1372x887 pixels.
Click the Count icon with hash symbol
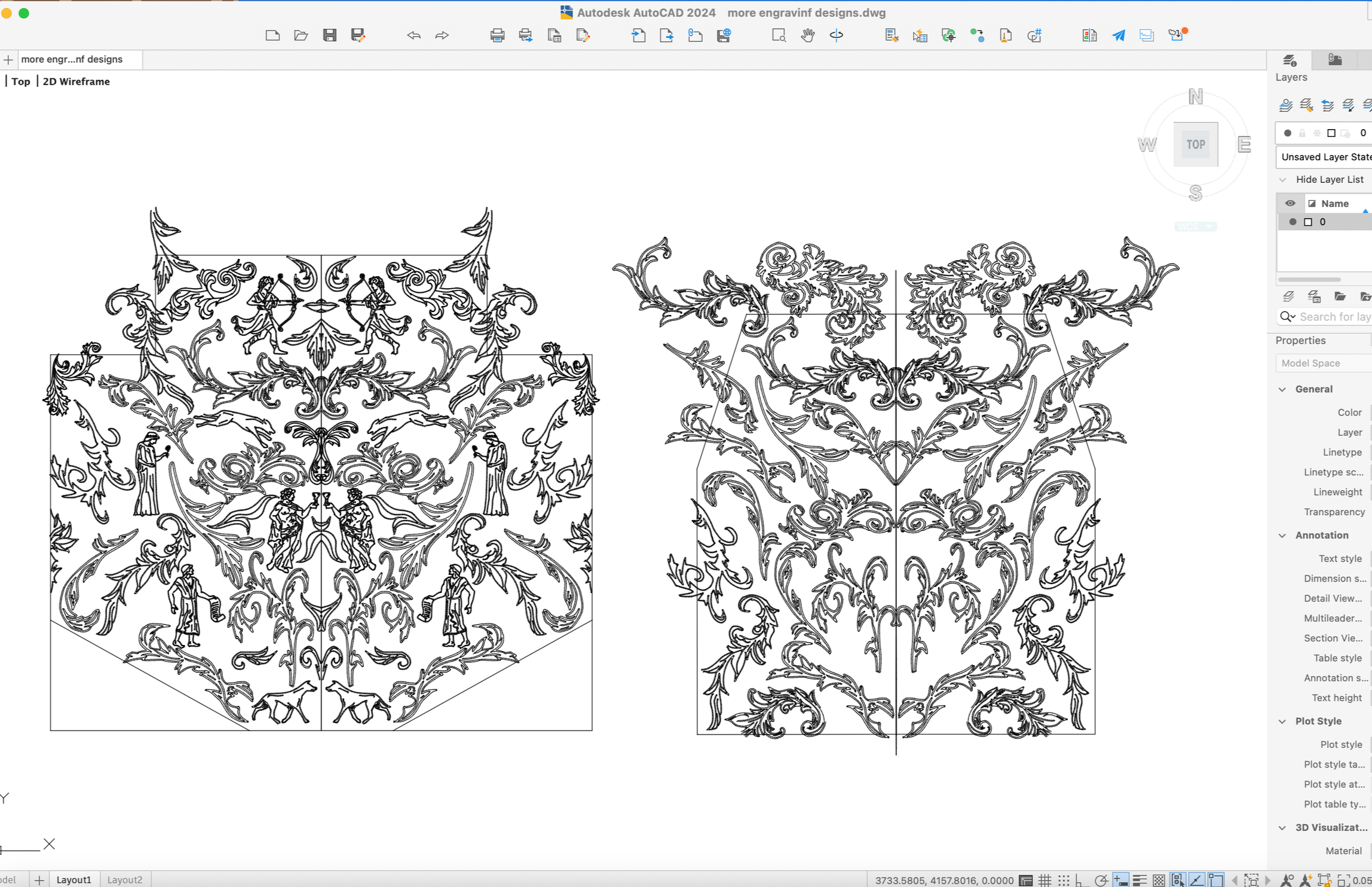click(1034, 35)
